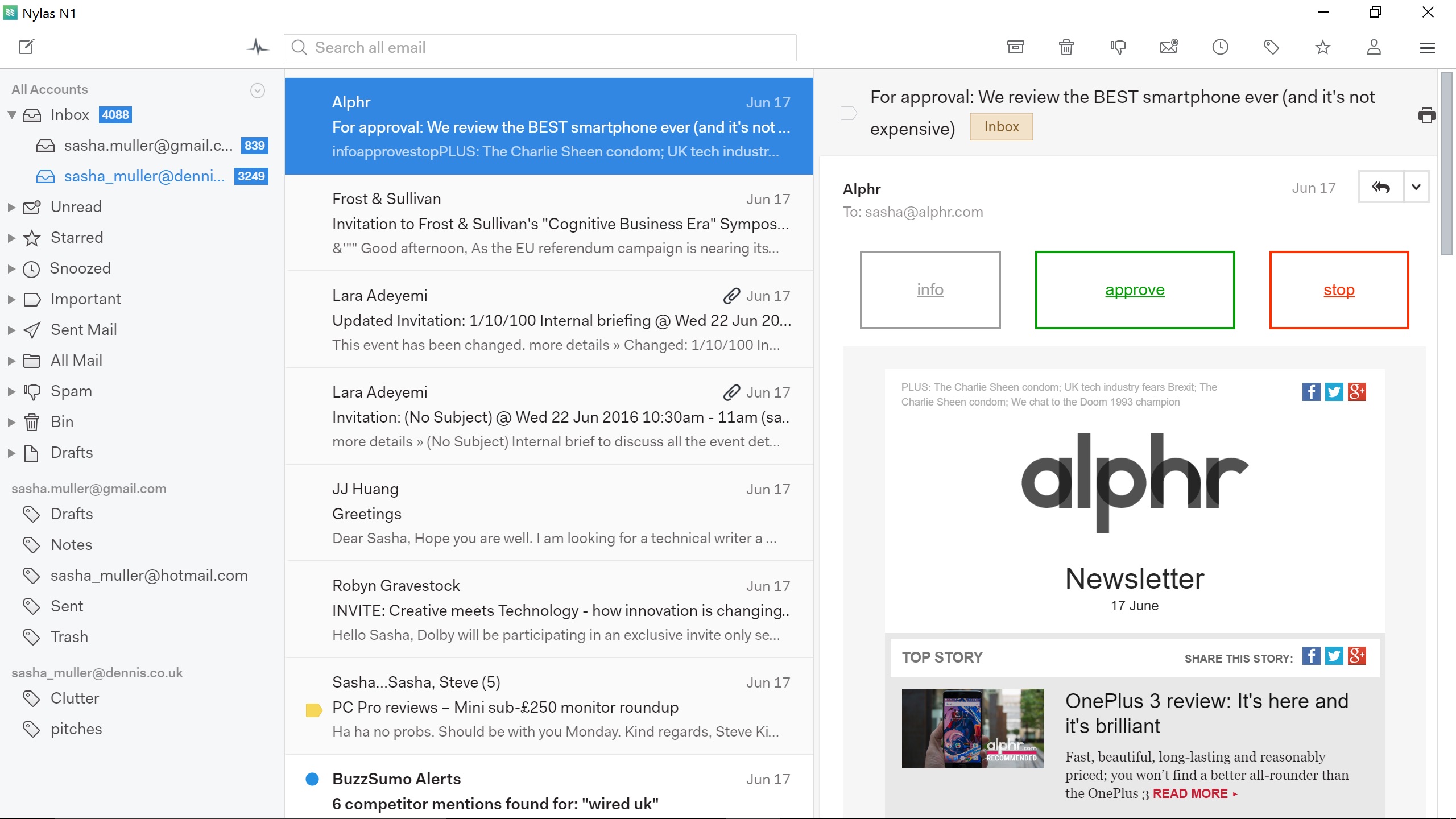Screen dimensions: 1456x819
Task: Reply to Alphr message
Action: (x=1381, y=187)
